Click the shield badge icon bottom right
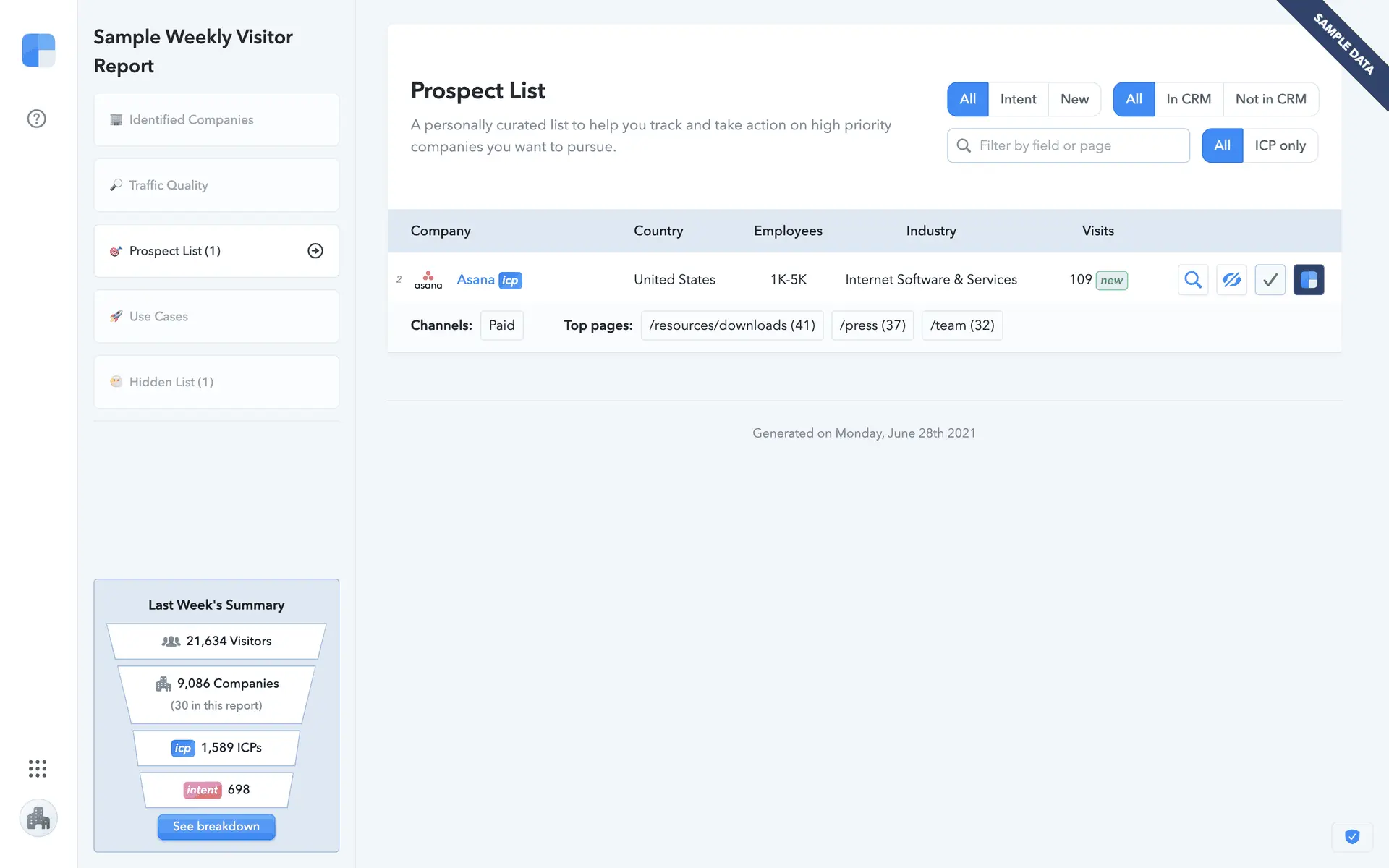 tap(1351, 837)
